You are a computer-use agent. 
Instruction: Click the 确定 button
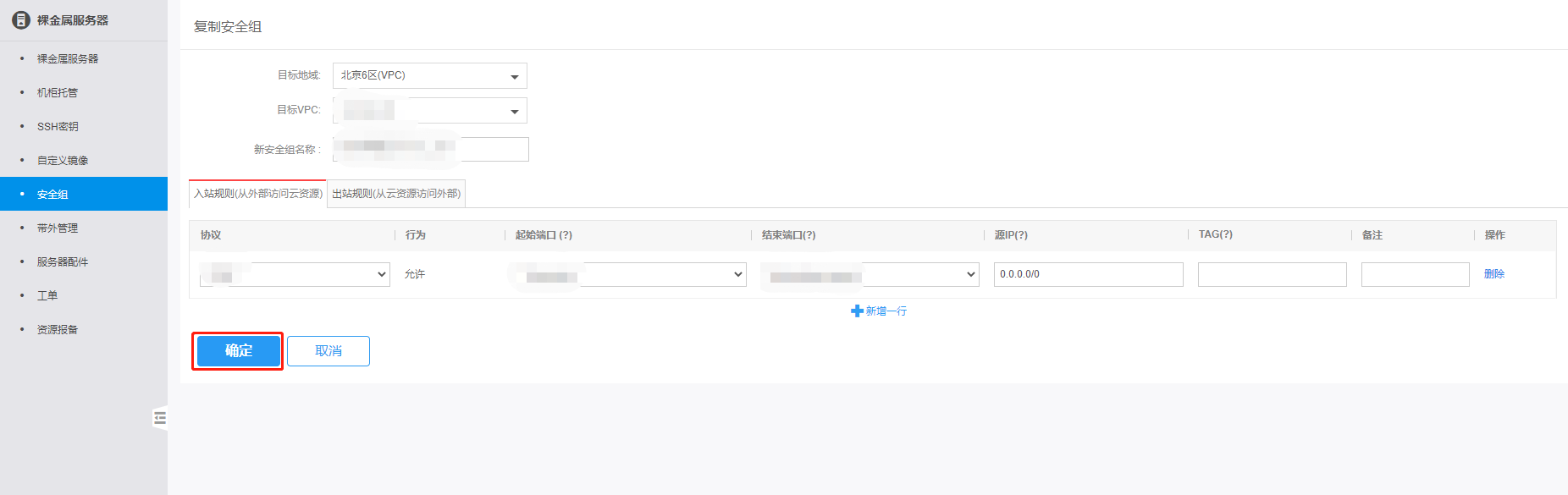coord(239,351)
